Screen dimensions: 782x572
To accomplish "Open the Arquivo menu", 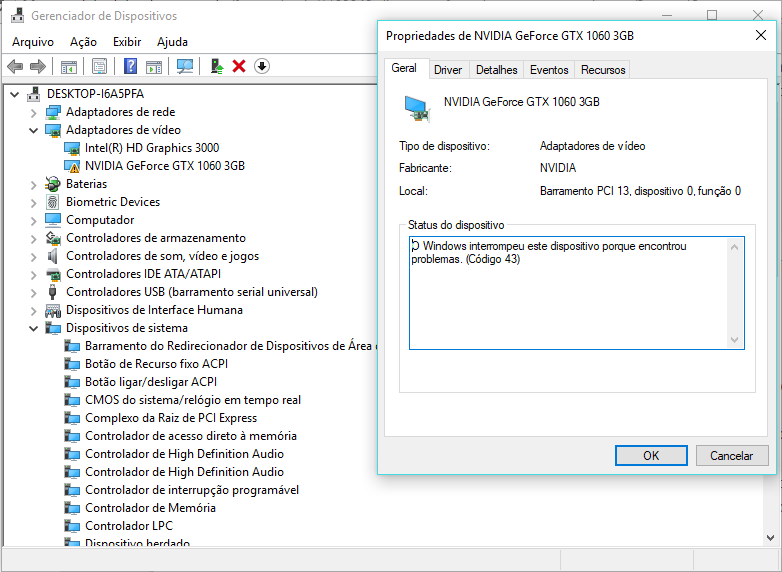I will click(33, 42).
